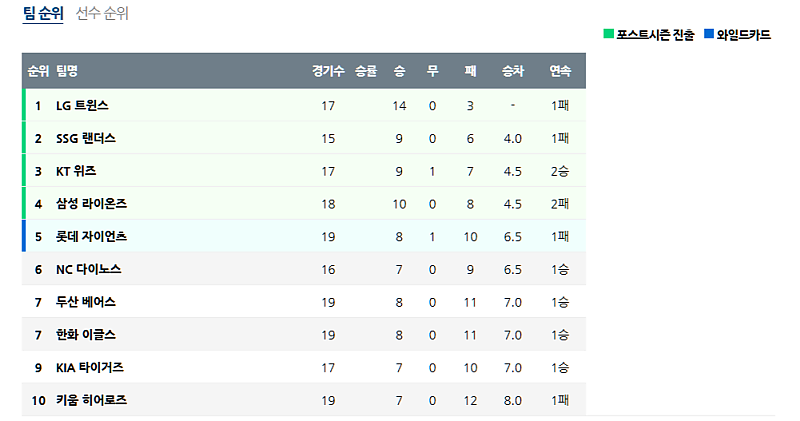Open the KIA 타이거즈 team link
The image size is (800, 421).
pyautogui.click(x=90, y=368)
